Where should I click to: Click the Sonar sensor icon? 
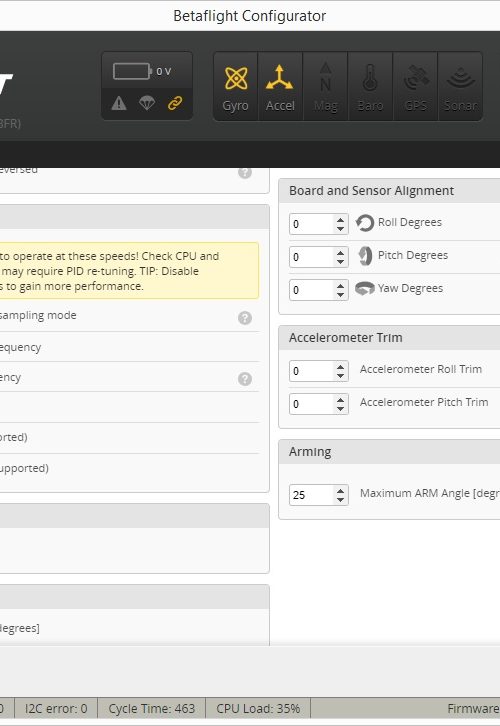pyautogui.click(x=460, y=87)
